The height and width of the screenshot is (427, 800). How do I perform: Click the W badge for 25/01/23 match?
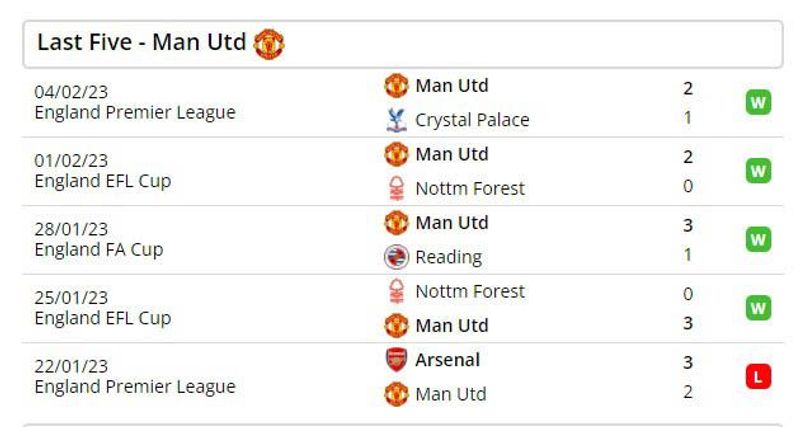pyautogui.click(x=758, y=308)
